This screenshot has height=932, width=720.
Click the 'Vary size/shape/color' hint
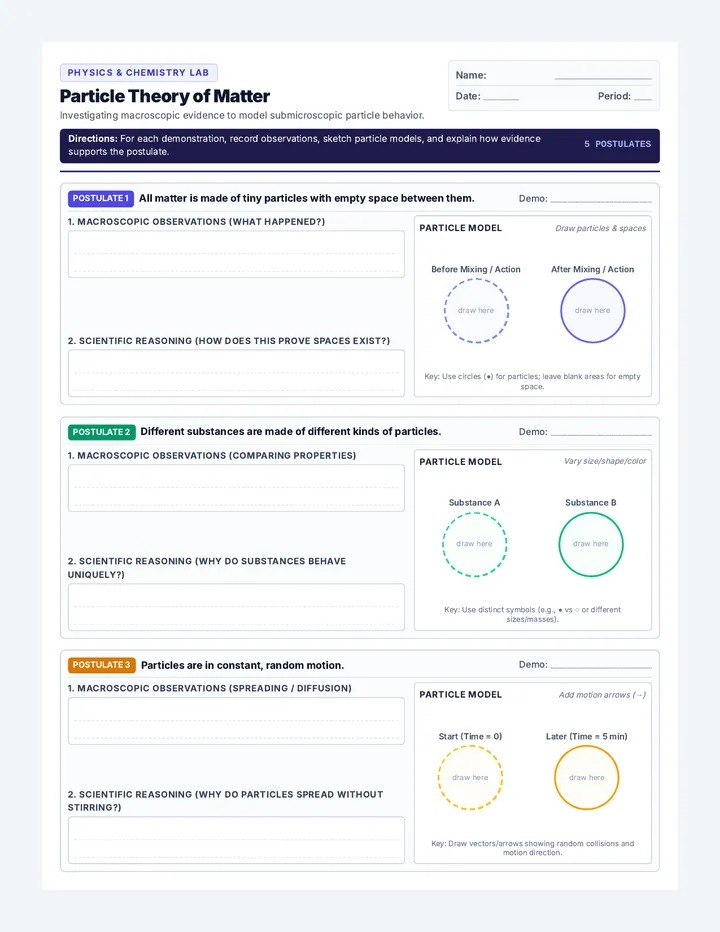(x=605, y=461)
